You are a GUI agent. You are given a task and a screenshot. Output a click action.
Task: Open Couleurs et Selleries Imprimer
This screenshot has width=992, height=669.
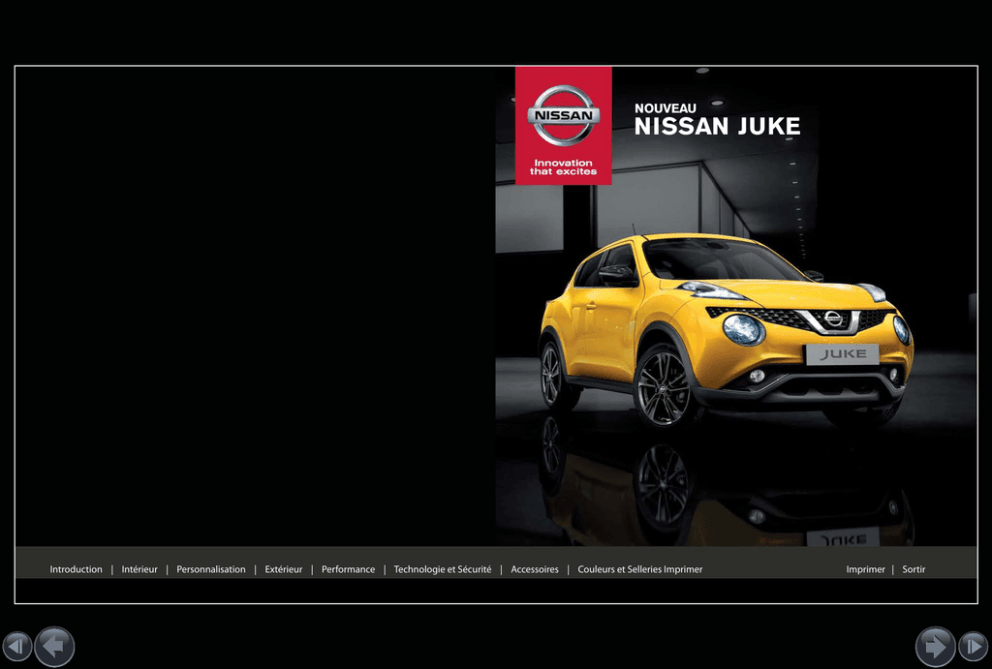click(x=640, y=569)
